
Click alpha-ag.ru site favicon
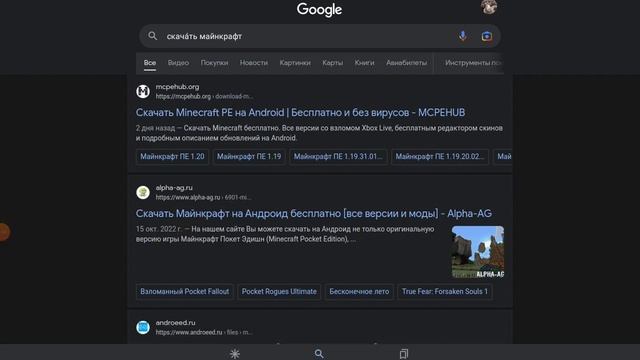143,192
